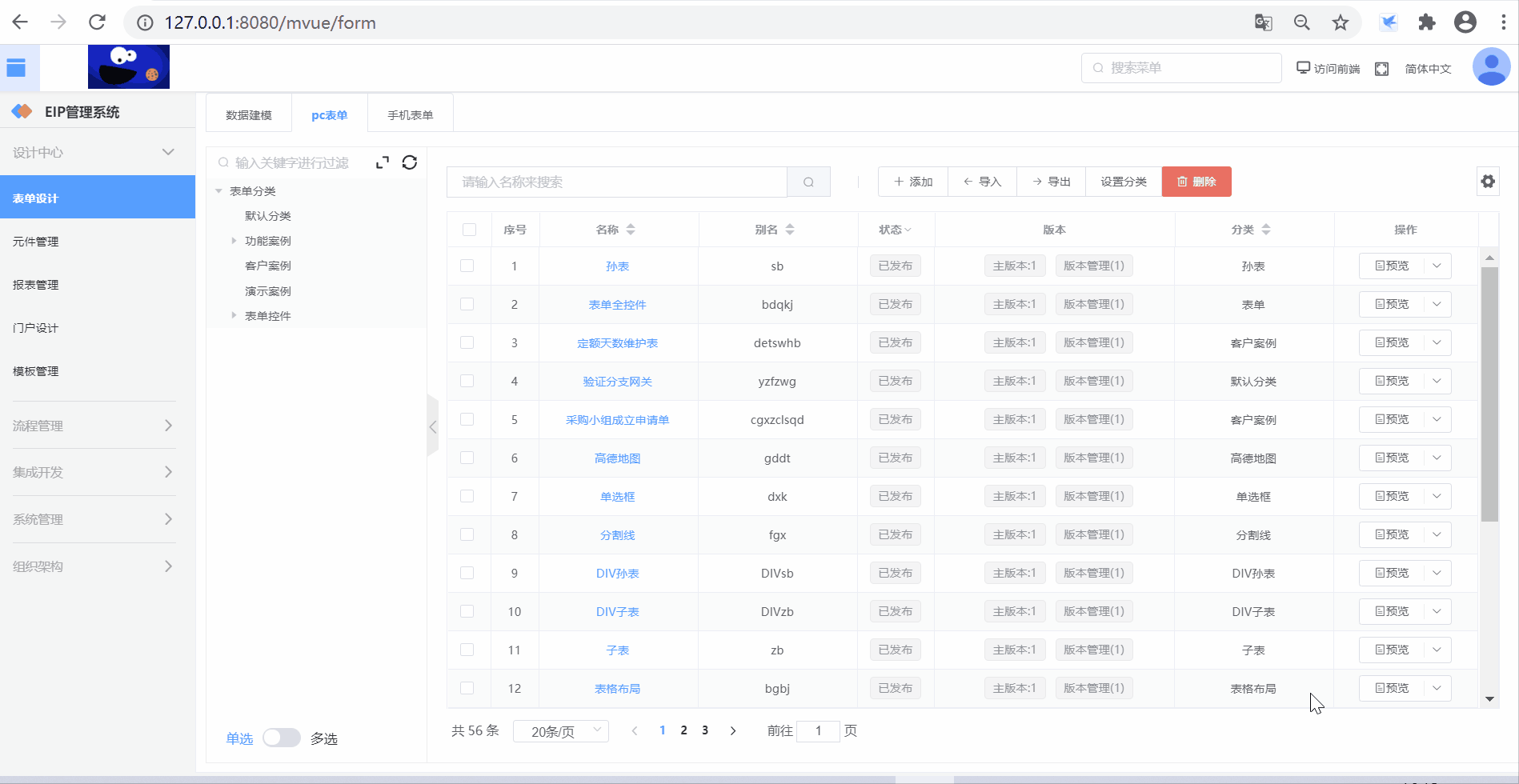Image resolution: width=1519 pixels, height=784 pixels.
Task: Collapse the left tree panel with the arrow handle
Action: [433, 426]
